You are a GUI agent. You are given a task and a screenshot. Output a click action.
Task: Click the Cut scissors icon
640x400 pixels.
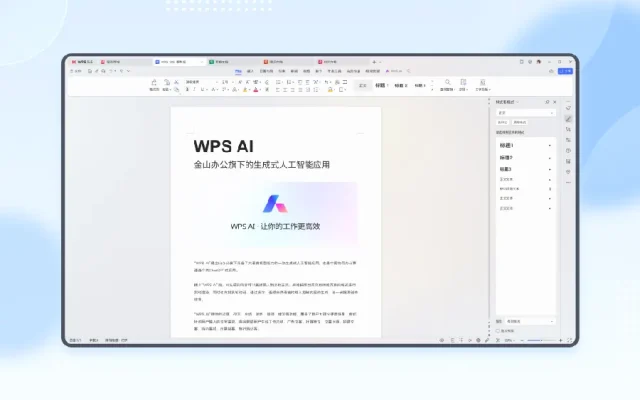click(x=176, y=82)
